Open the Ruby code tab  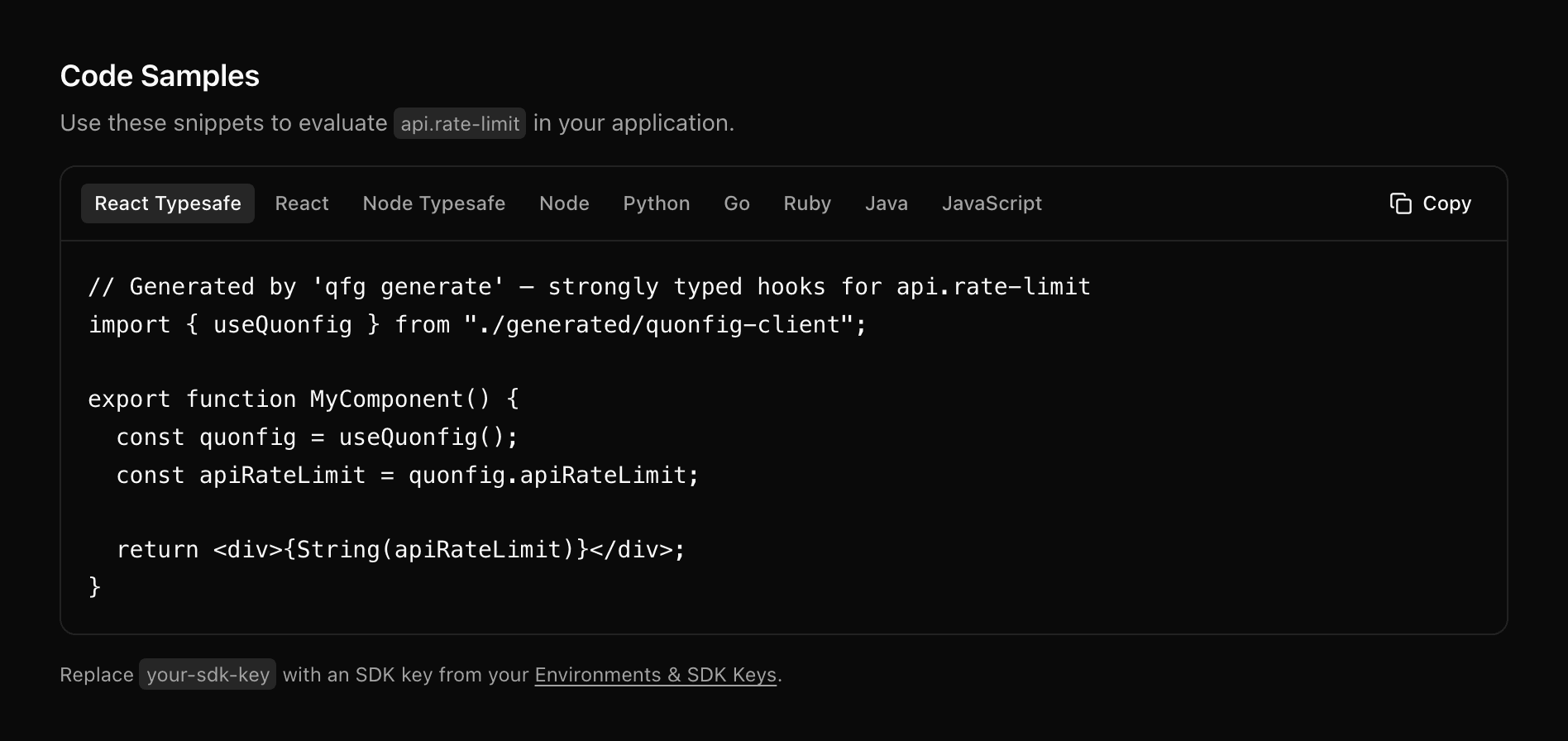[x=807, y=203]
